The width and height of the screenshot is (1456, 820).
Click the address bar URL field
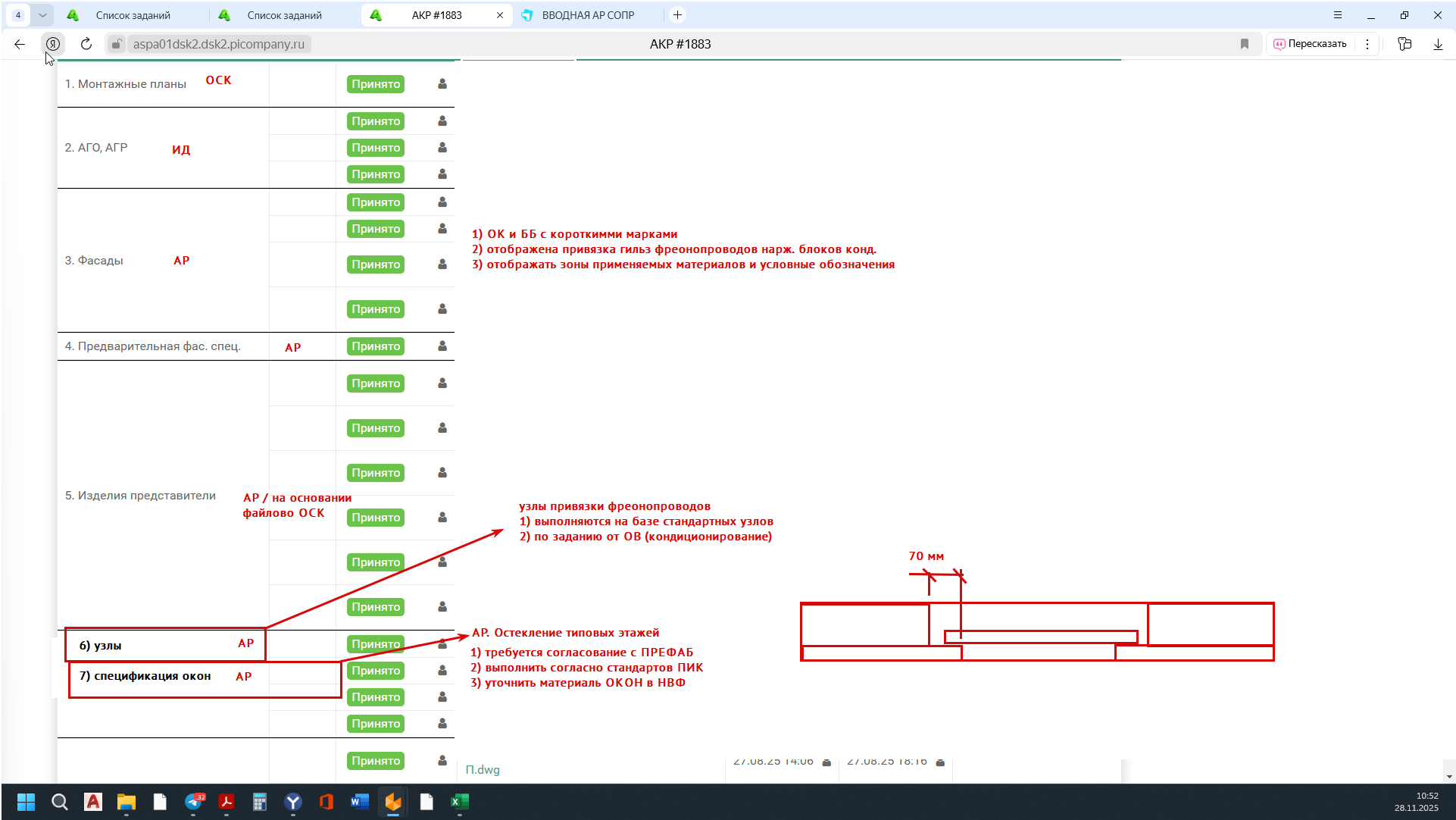click(219, 44)
